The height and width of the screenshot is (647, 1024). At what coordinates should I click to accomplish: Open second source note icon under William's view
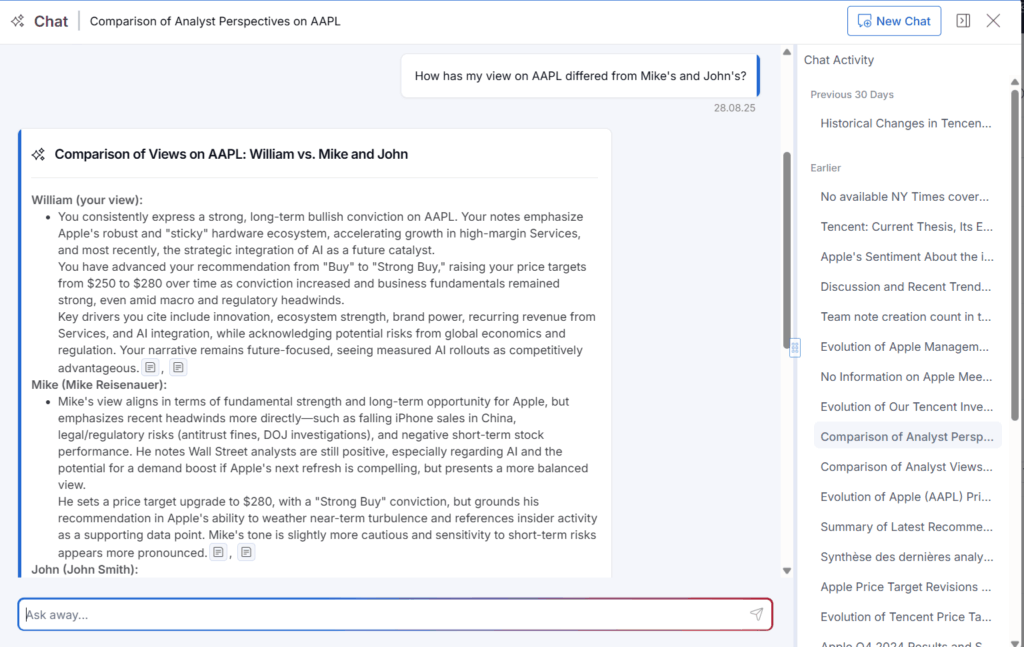click(x=178, y=368)
